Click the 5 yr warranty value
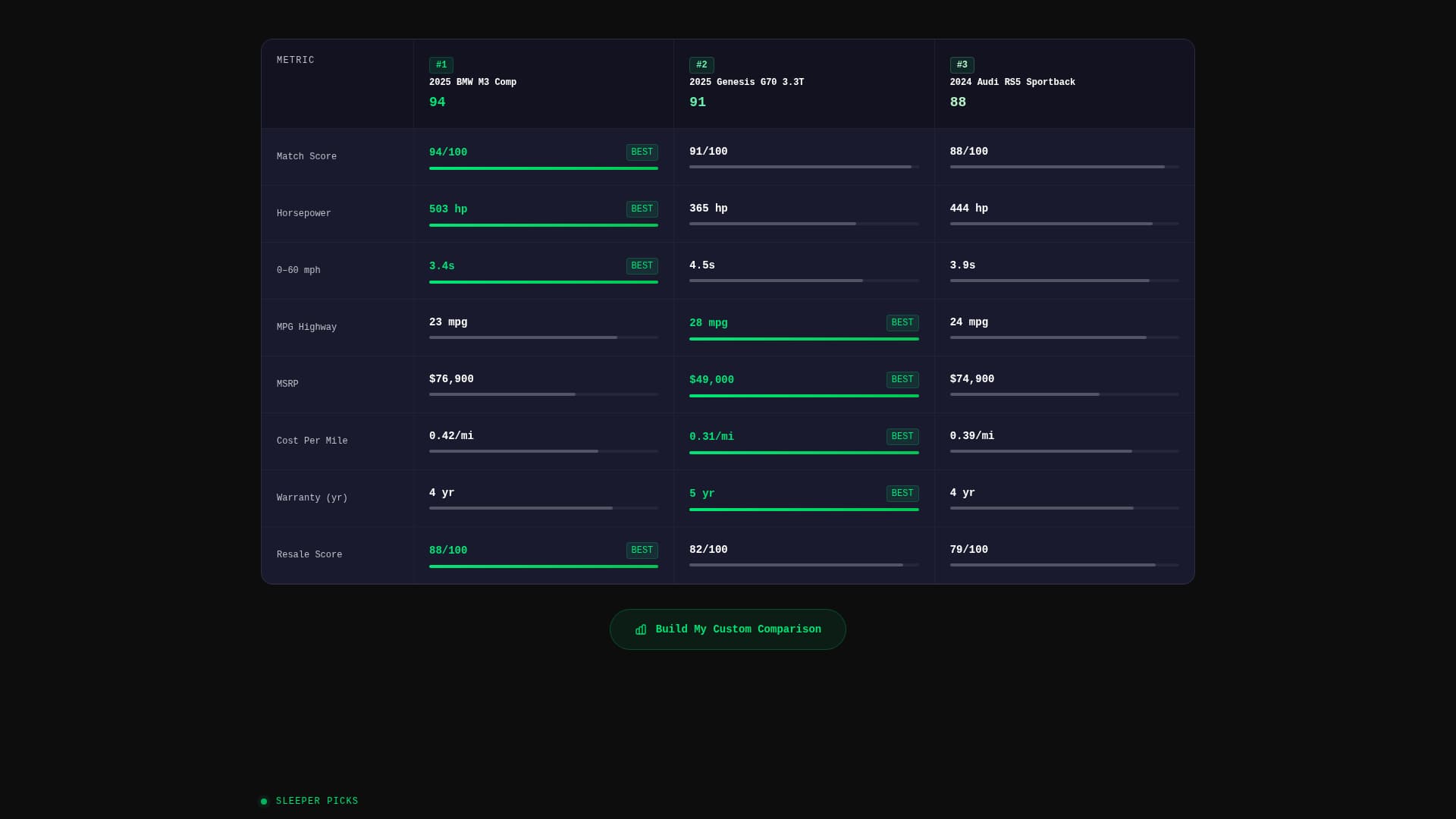1456x819 pixels. [x=702, y=494]
